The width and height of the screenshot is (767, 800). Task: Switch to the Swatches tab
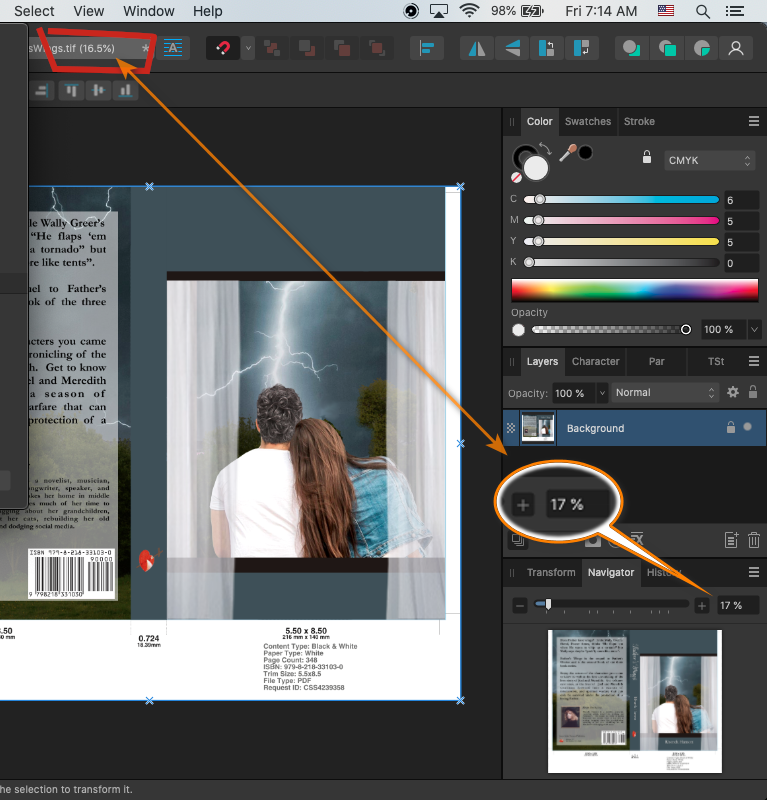[587, 122]
